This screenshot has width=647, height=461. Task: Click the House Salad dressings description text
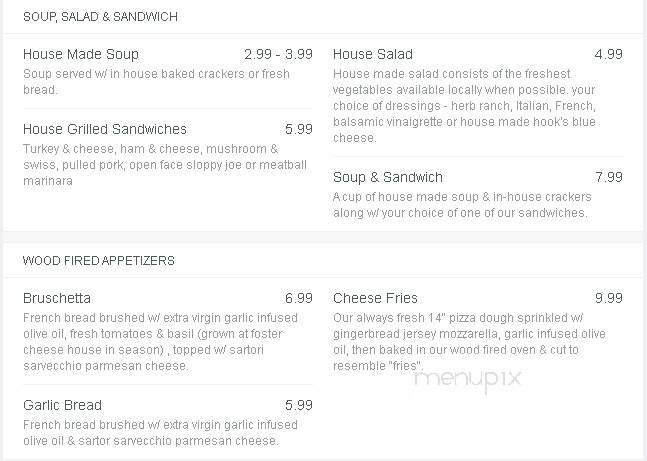464,106
